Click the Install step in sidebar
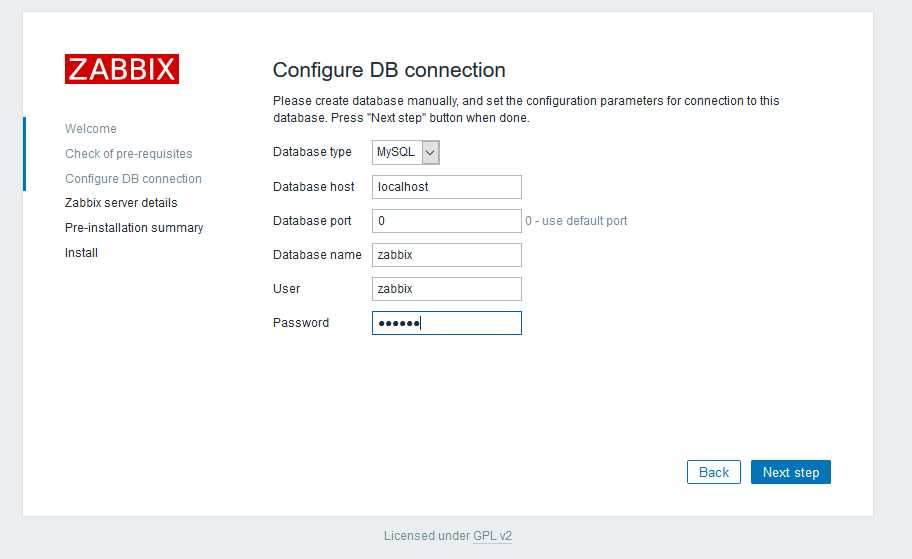The width and height of the screenshot is (912, 559). [x=82, y=253]
